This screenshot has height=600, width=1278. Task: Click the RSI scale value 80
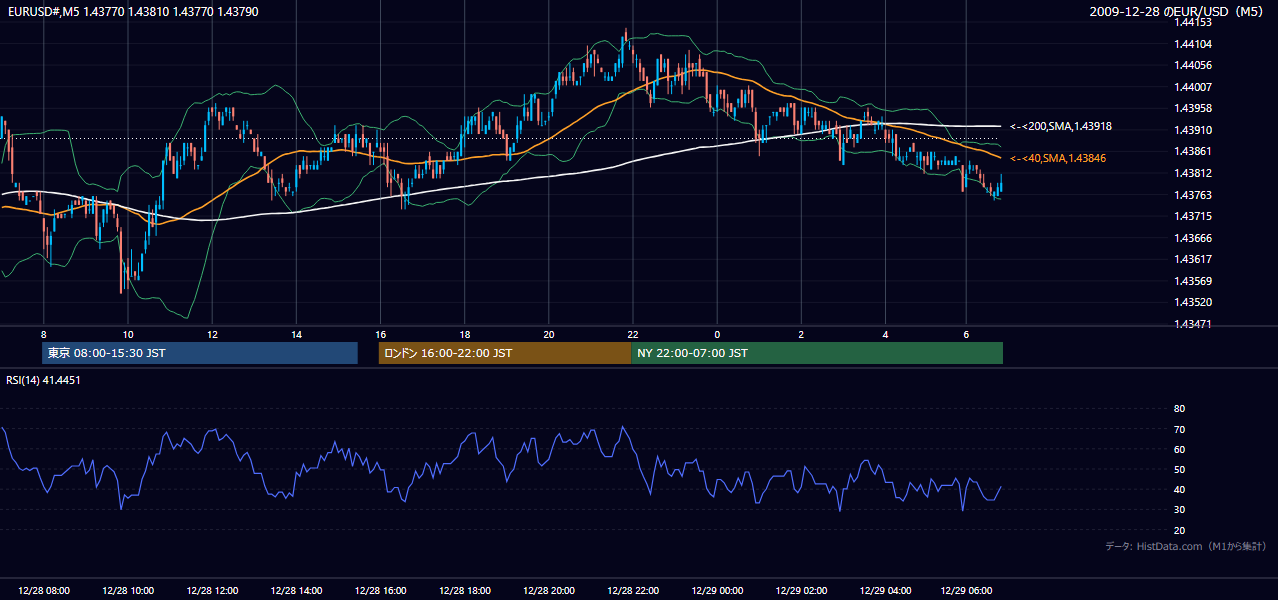(x=1179, y=409)
